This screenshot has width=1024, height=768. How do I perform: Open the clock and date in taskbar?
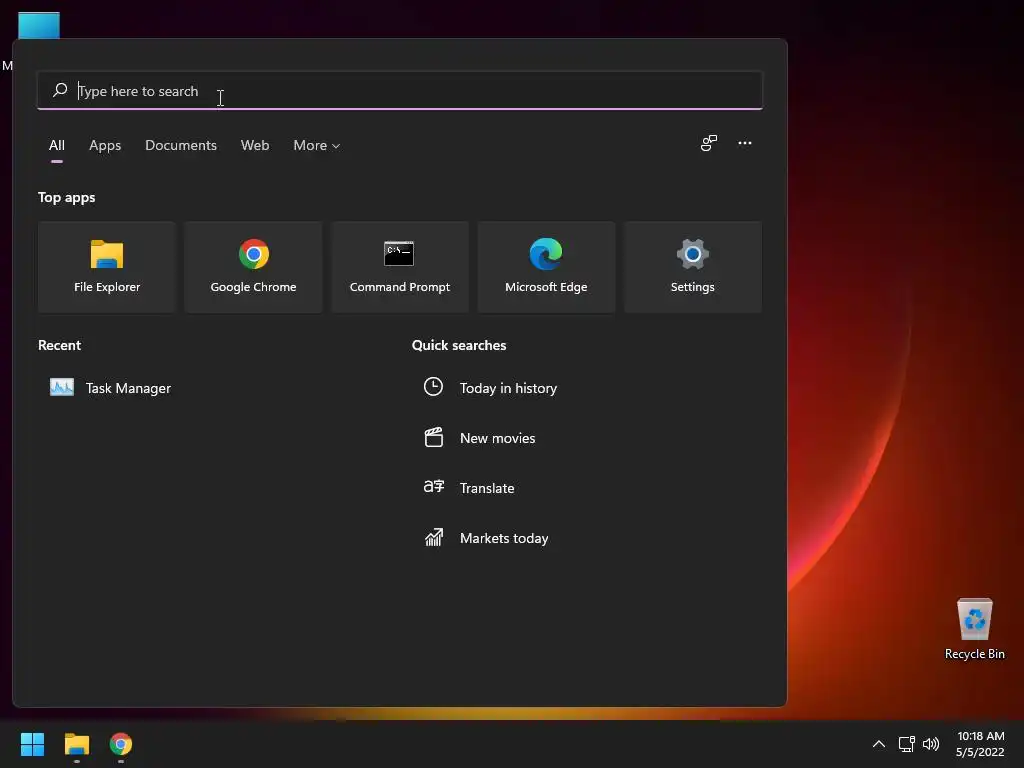click(980, 744)
